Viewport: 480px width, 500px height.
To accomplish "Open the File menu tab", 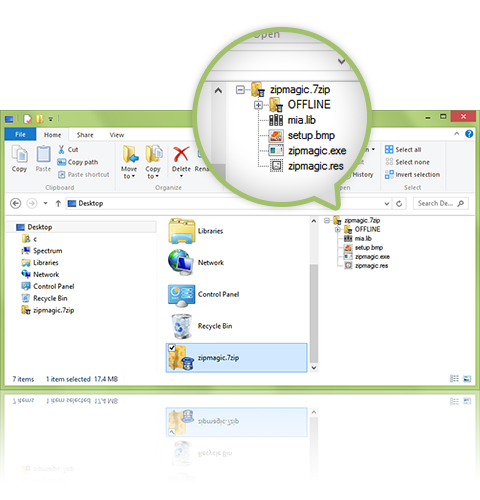I will (20, 134).
